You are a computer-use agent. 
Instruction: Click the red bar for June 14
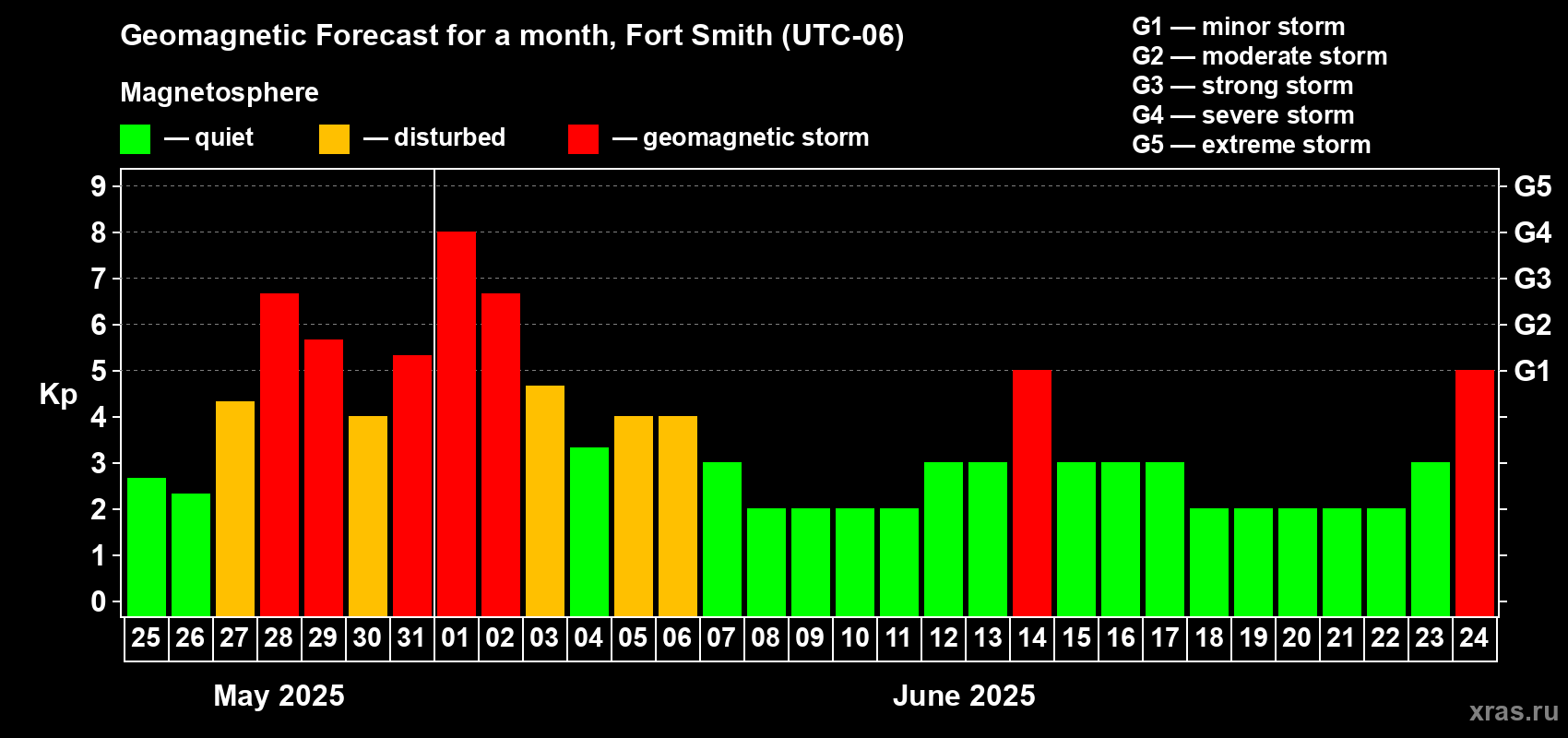tap(1032, 494)
